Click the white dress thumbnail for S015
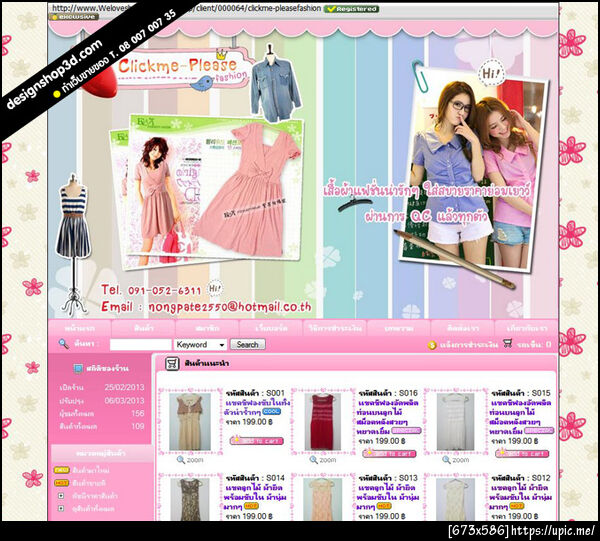 coord(456,422)
